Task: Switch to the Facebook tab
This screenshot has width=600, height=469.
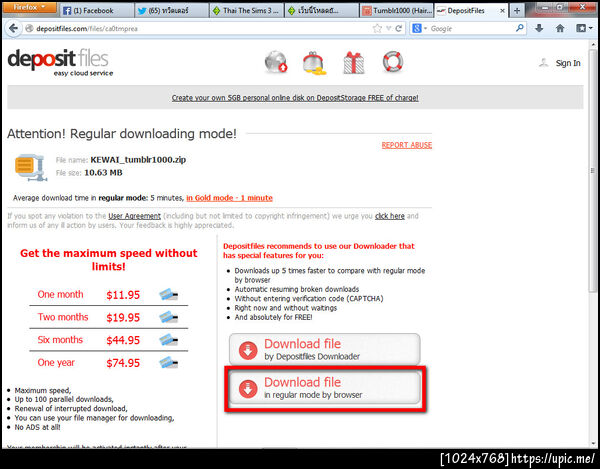Action: 96,11
